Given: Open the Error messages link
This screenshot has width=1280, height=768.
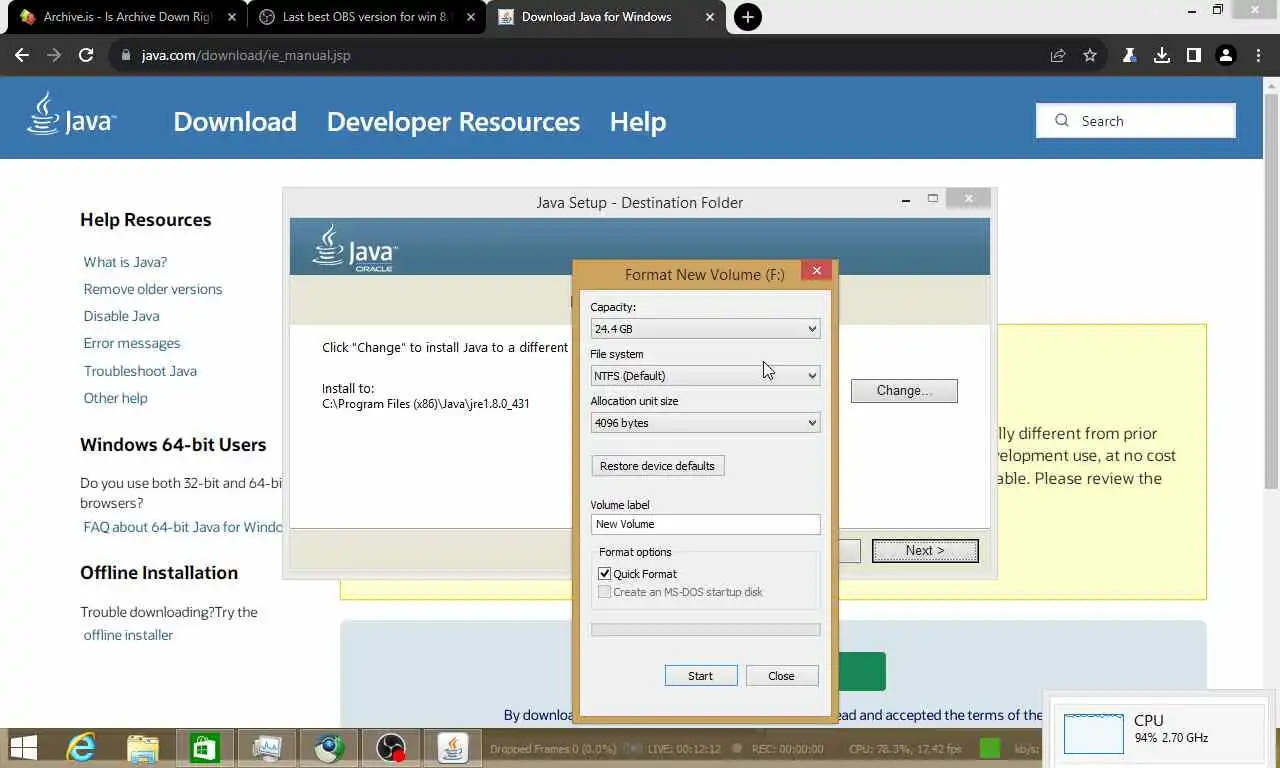Looking at the screenshot, I should click(x=132, y=343).
